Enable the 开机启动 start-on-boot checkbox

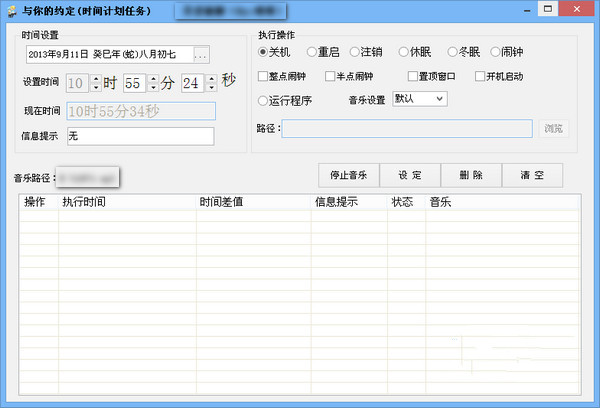click(480, 76)
